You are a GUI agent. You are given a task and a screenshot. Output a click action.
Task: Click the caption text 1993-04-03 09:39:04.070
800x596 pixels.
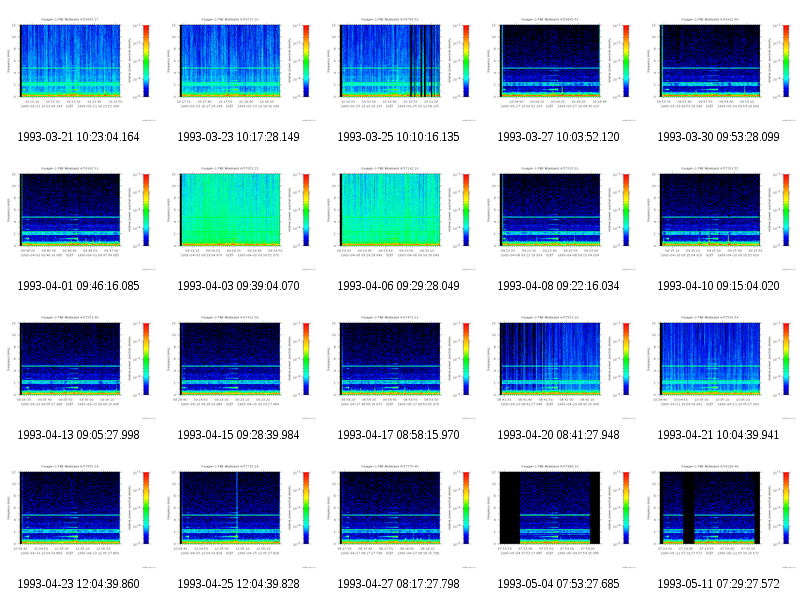click(x=238, y=286)
